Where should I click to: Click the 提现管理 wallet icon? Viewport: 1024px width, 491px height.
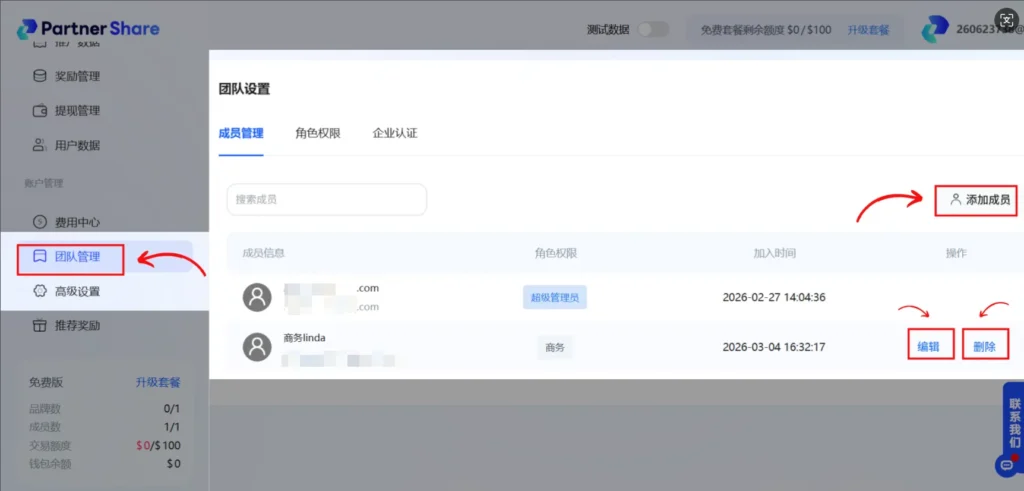pyautogui.click(x=39, y=111)
